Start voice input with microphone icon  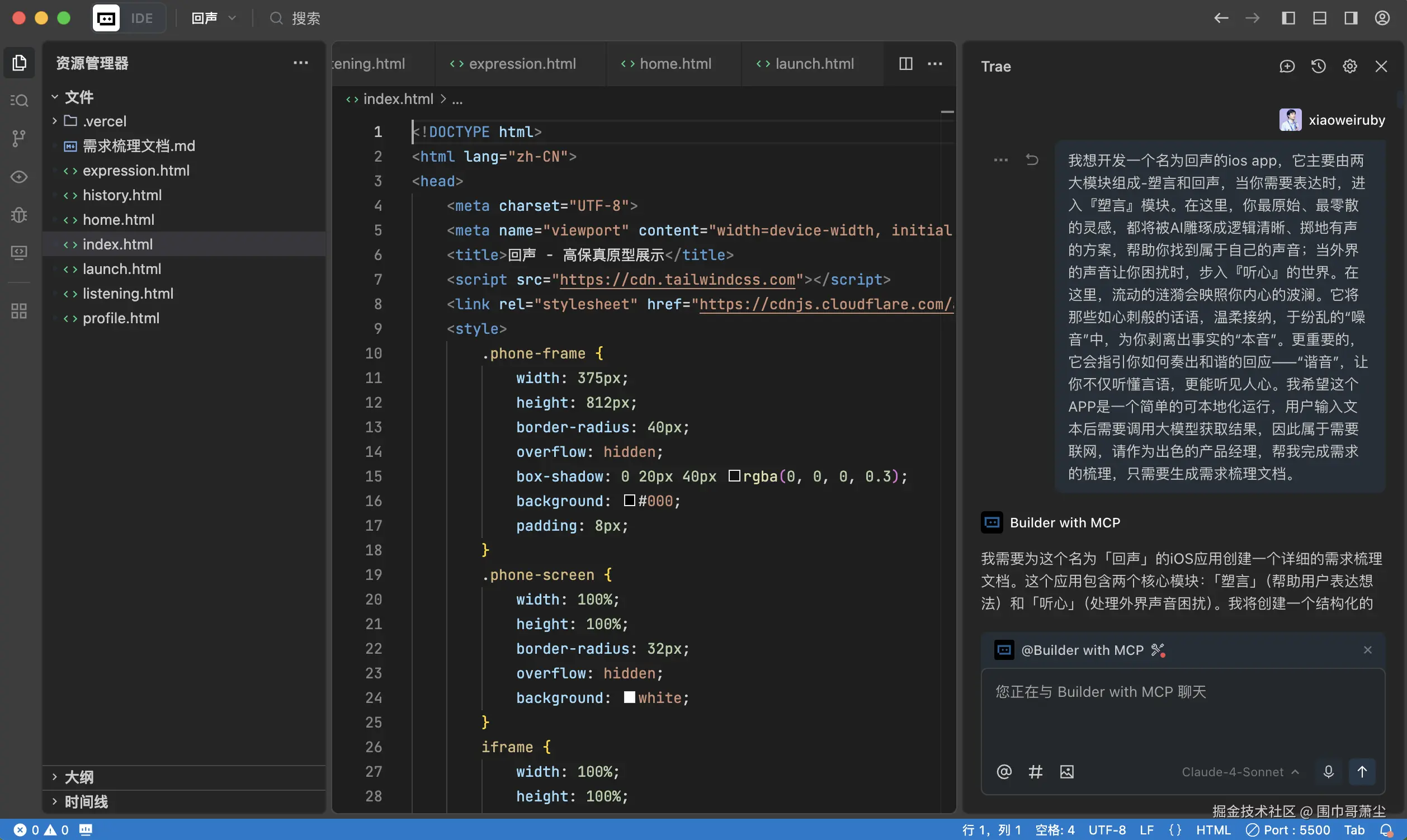pyautogui.click(x=1329, y=771)
